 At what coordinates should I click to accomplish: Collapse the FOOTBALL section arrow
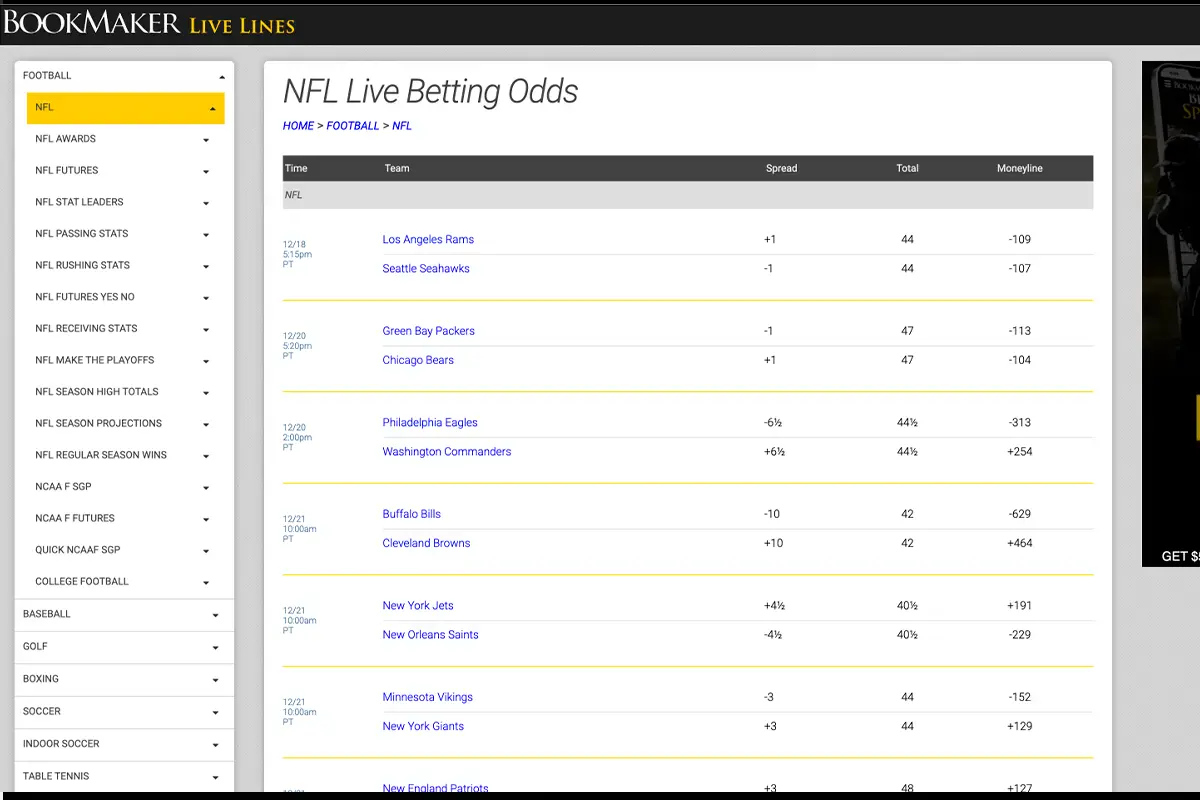click(x=222, y=75)
